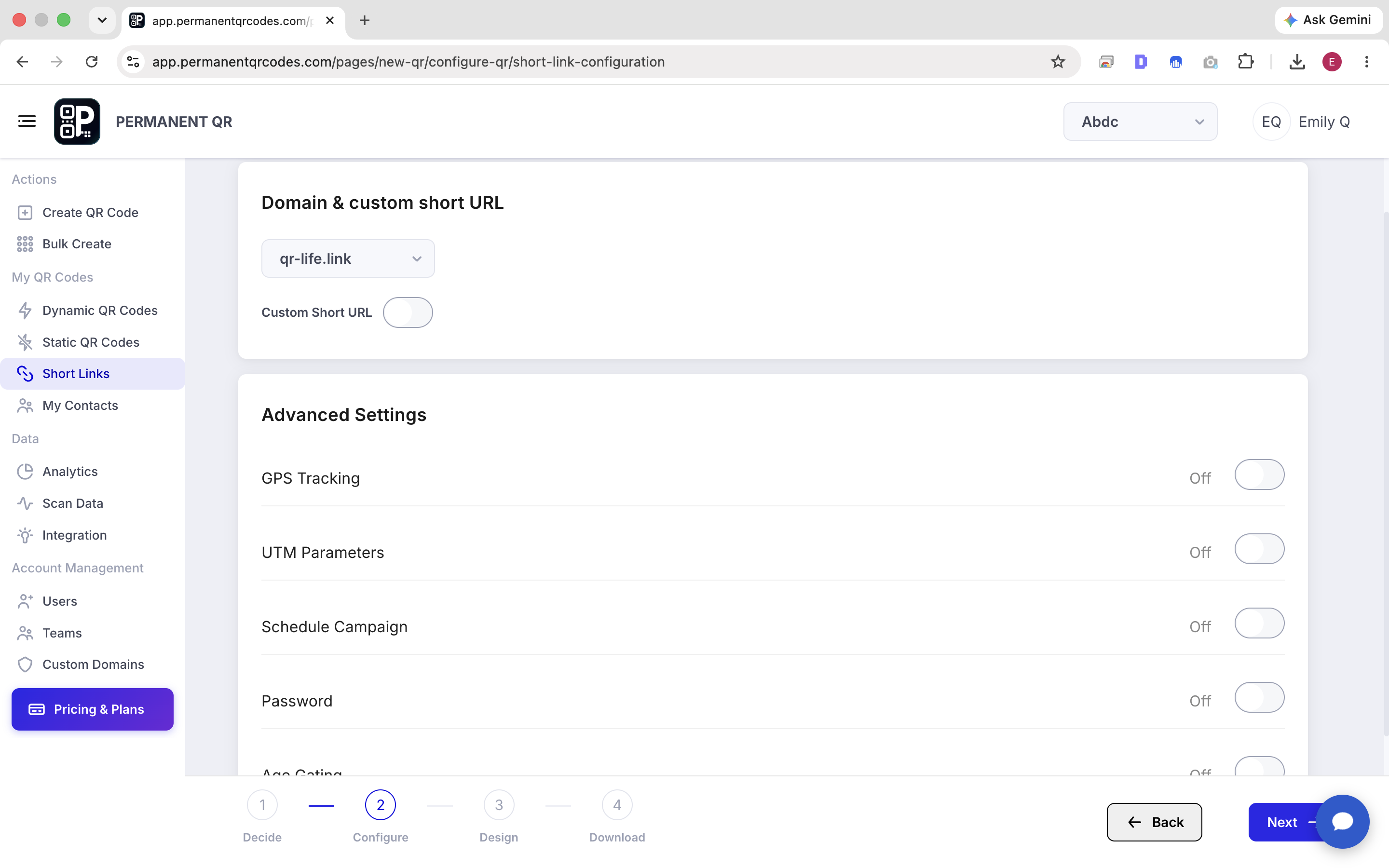
Task: Turn on Password protection toggle
Action: (1259, 697)
